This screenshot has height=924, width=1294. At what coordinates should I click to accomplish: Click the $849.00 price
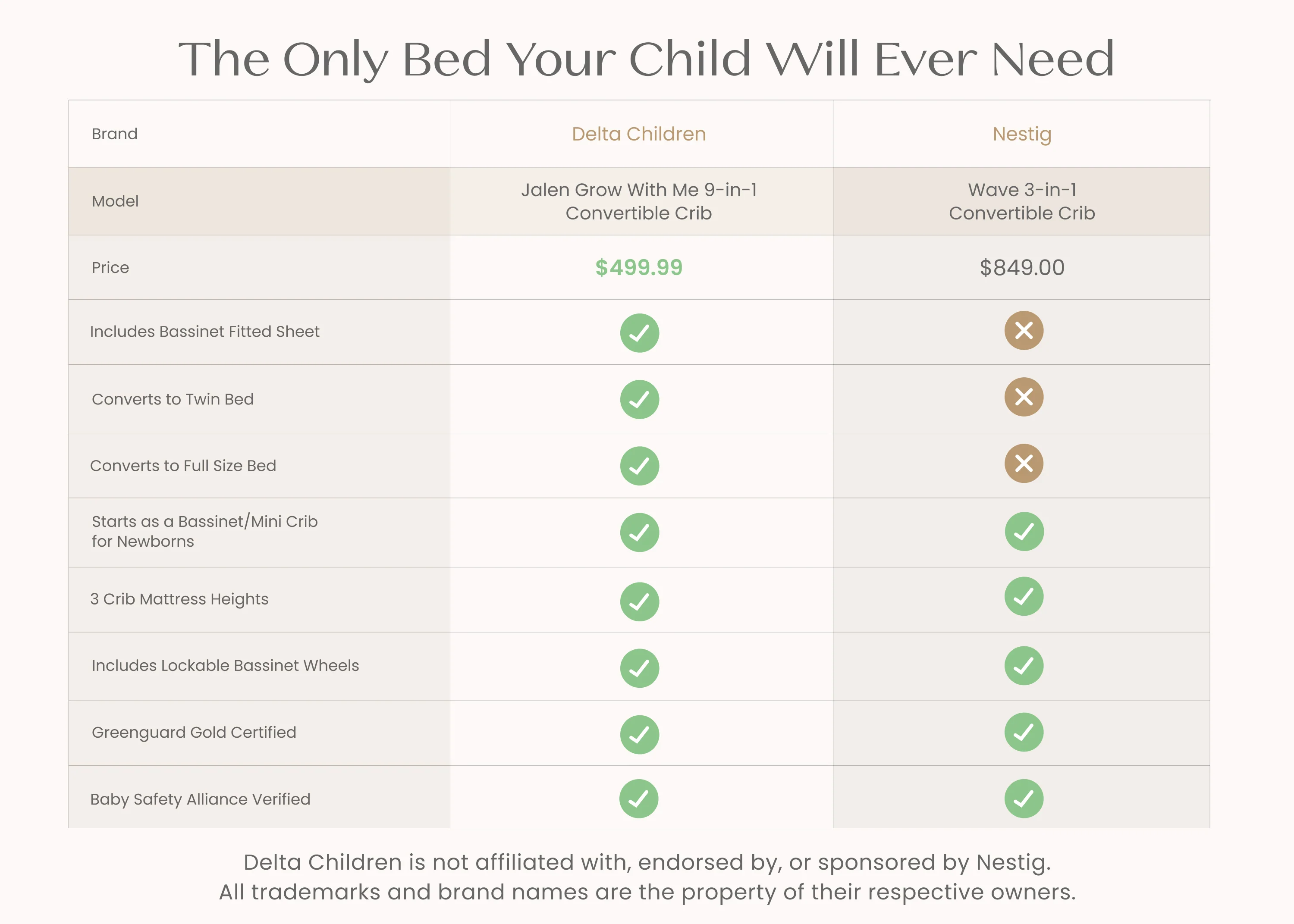[x=1022, y=267]
